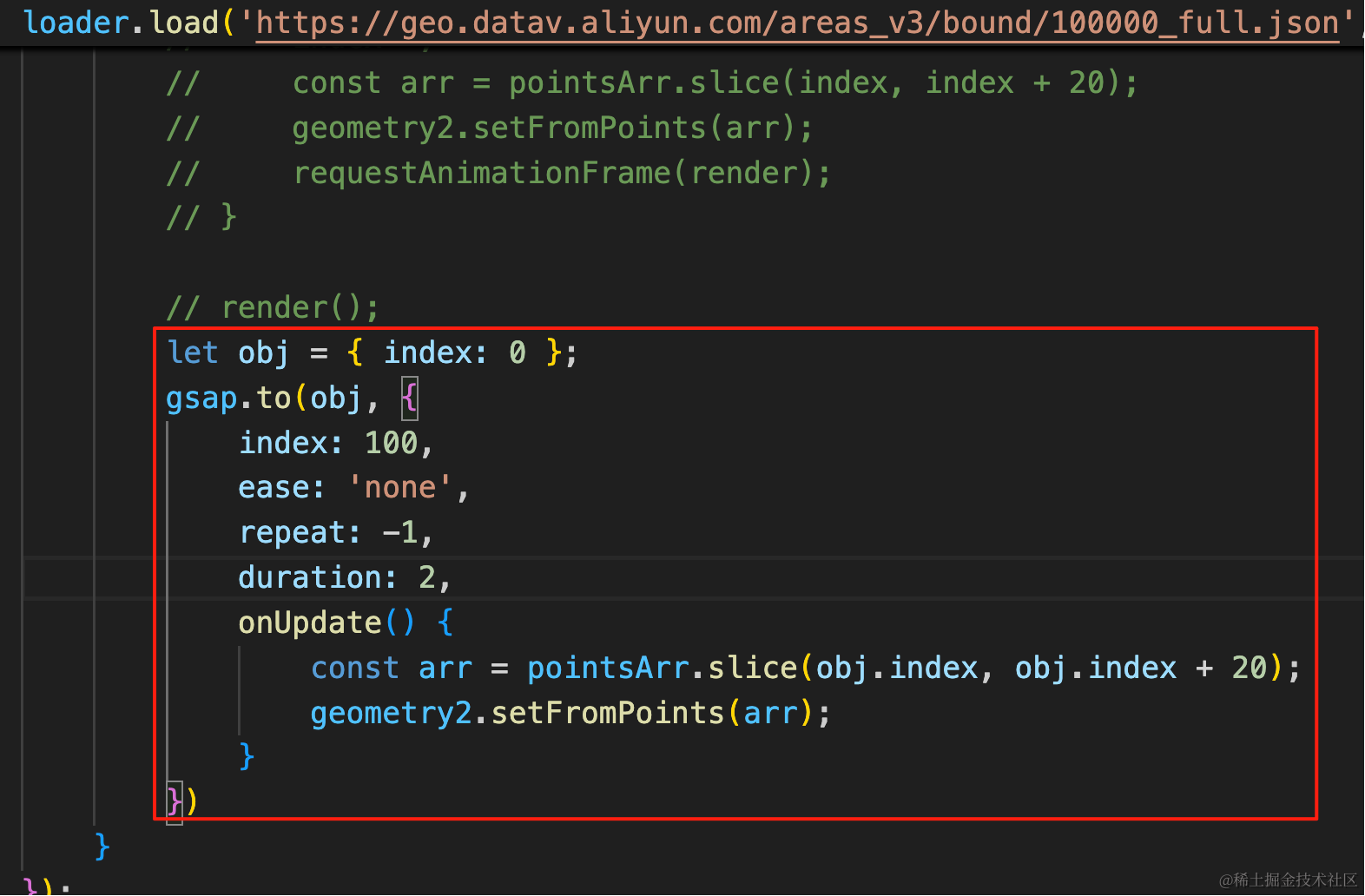Click the 'repeat: -1,' property line
1365x896 pixels.
(x=336, y=533)
